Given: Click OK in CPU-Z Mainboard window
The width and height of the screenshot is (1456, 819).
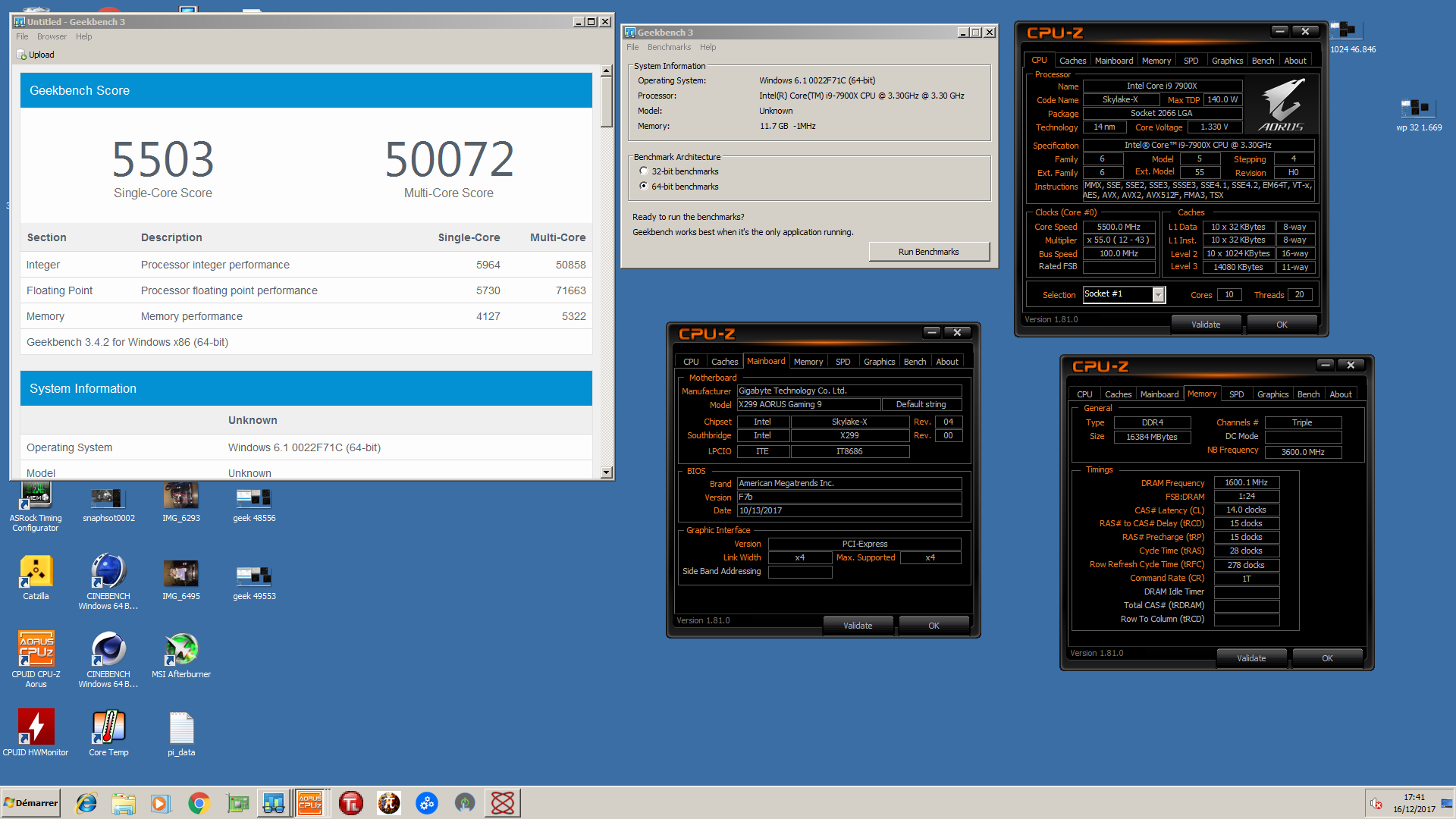Looking at the screenshot, I should (934, 626).
